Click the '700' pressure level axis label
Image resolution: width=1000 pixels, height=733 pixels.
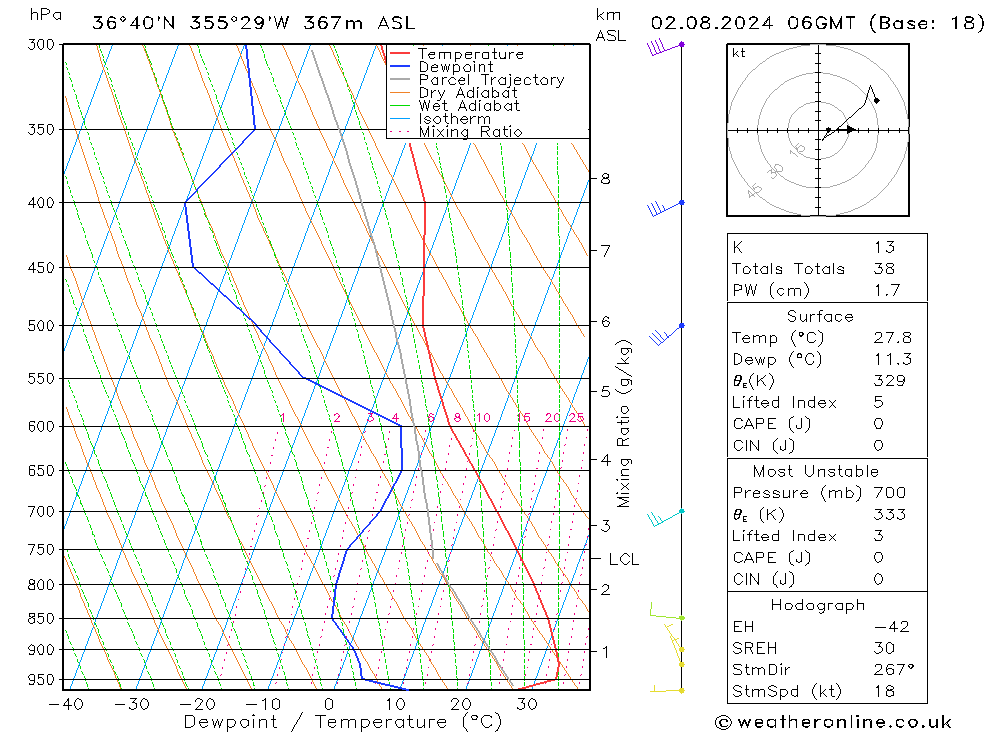41,512
